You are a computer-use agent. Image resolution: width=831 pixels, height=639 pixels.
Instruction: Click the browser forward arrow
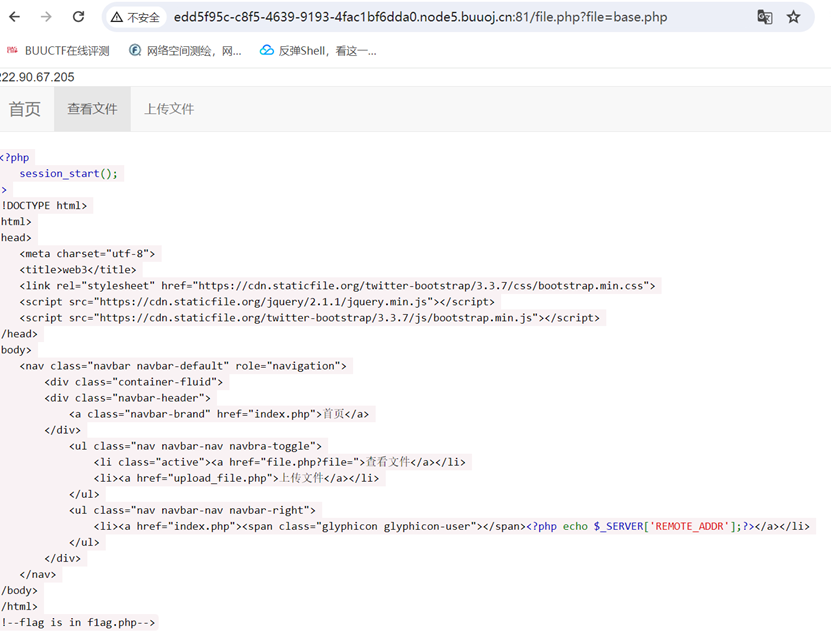[x=46, y=17]
